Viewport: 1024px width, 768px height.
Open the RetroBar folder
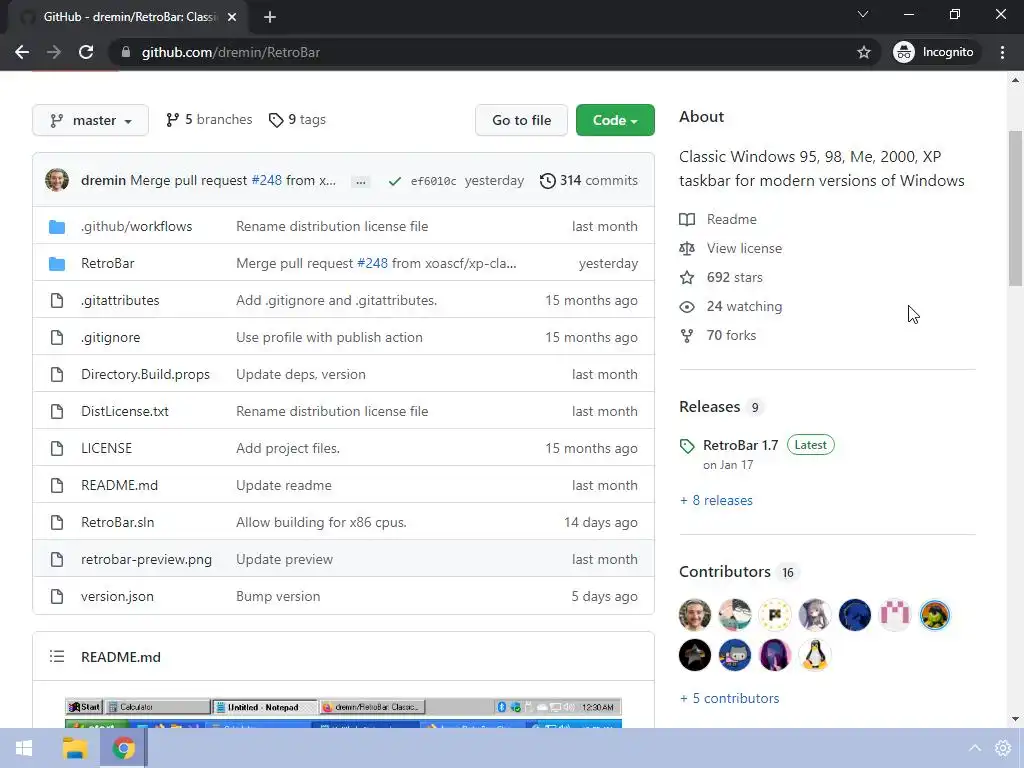(108, 263)
